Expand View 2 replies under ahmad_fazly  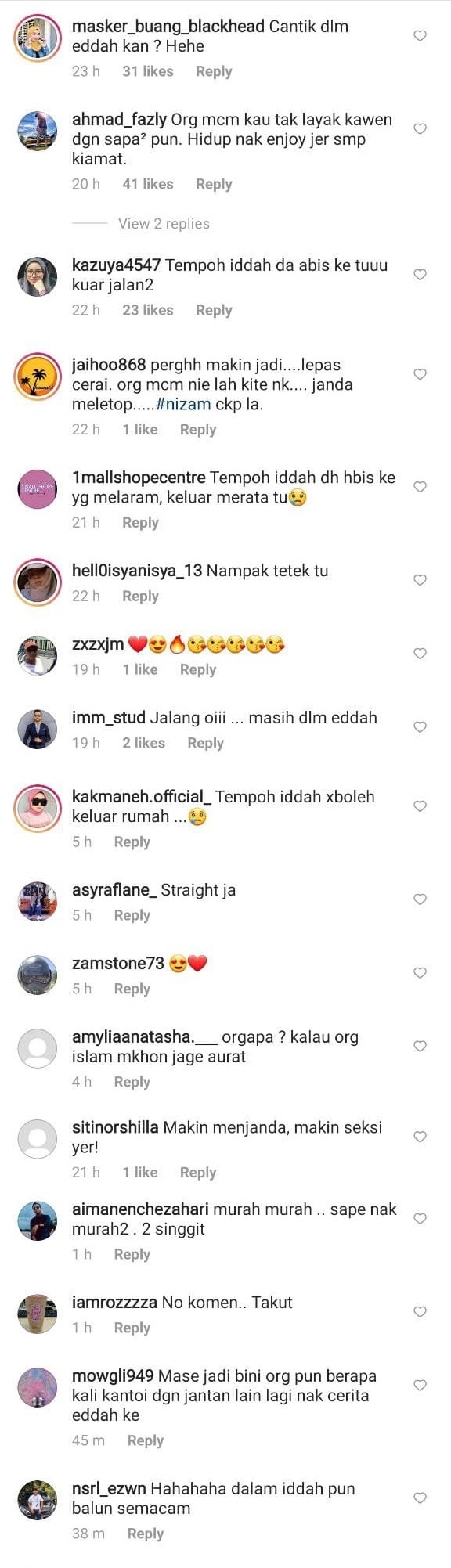pyautogui.click(x=164, y=224)
